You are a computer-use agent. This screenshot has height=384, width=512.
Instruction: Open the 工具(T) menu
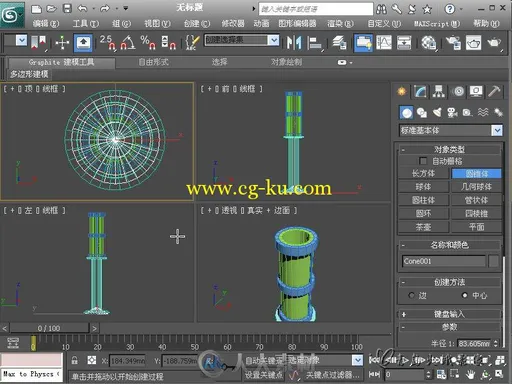click(x=86, y=23)
